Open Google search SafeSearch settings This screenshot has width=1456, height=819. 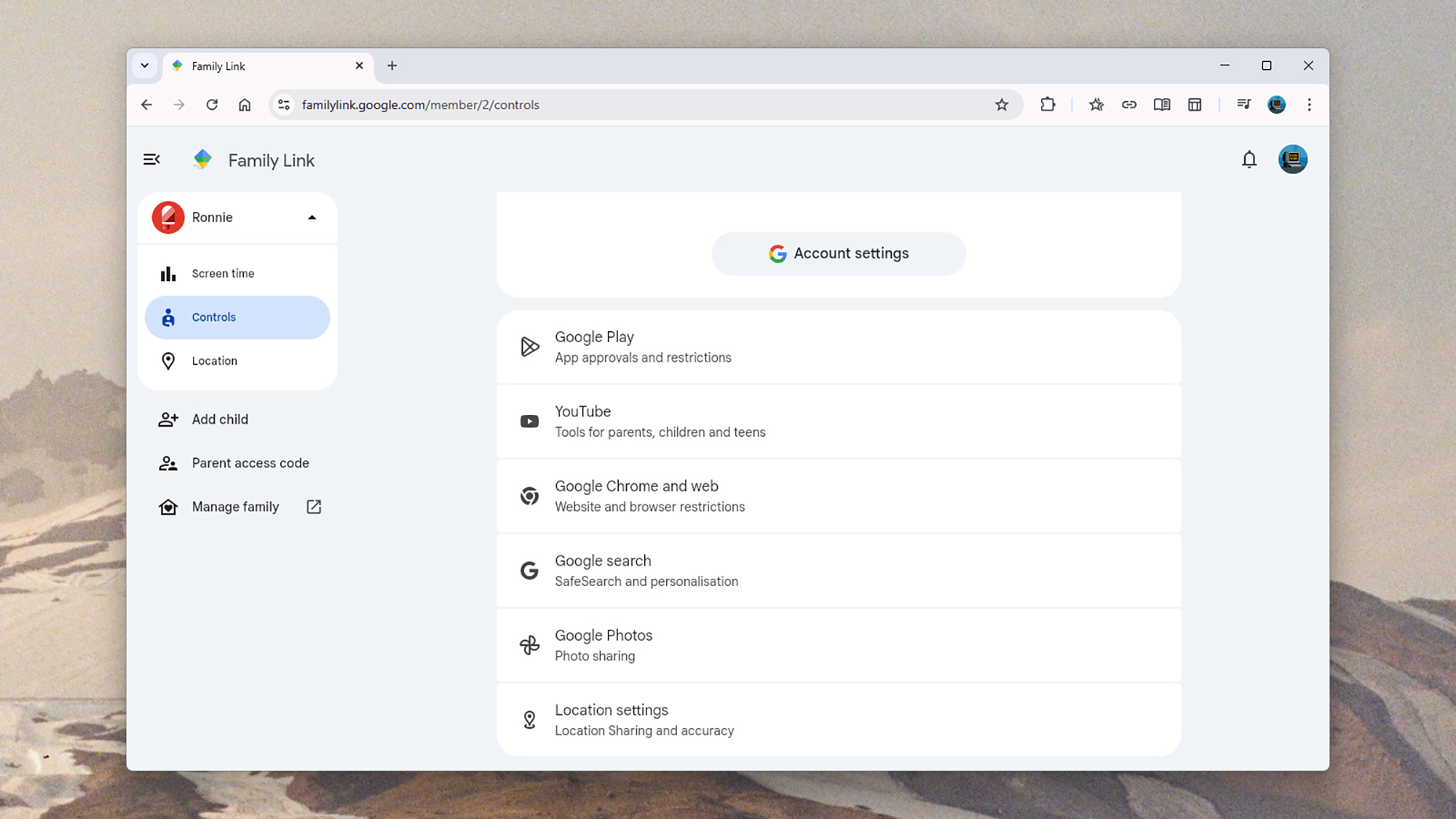coord(839,571)
